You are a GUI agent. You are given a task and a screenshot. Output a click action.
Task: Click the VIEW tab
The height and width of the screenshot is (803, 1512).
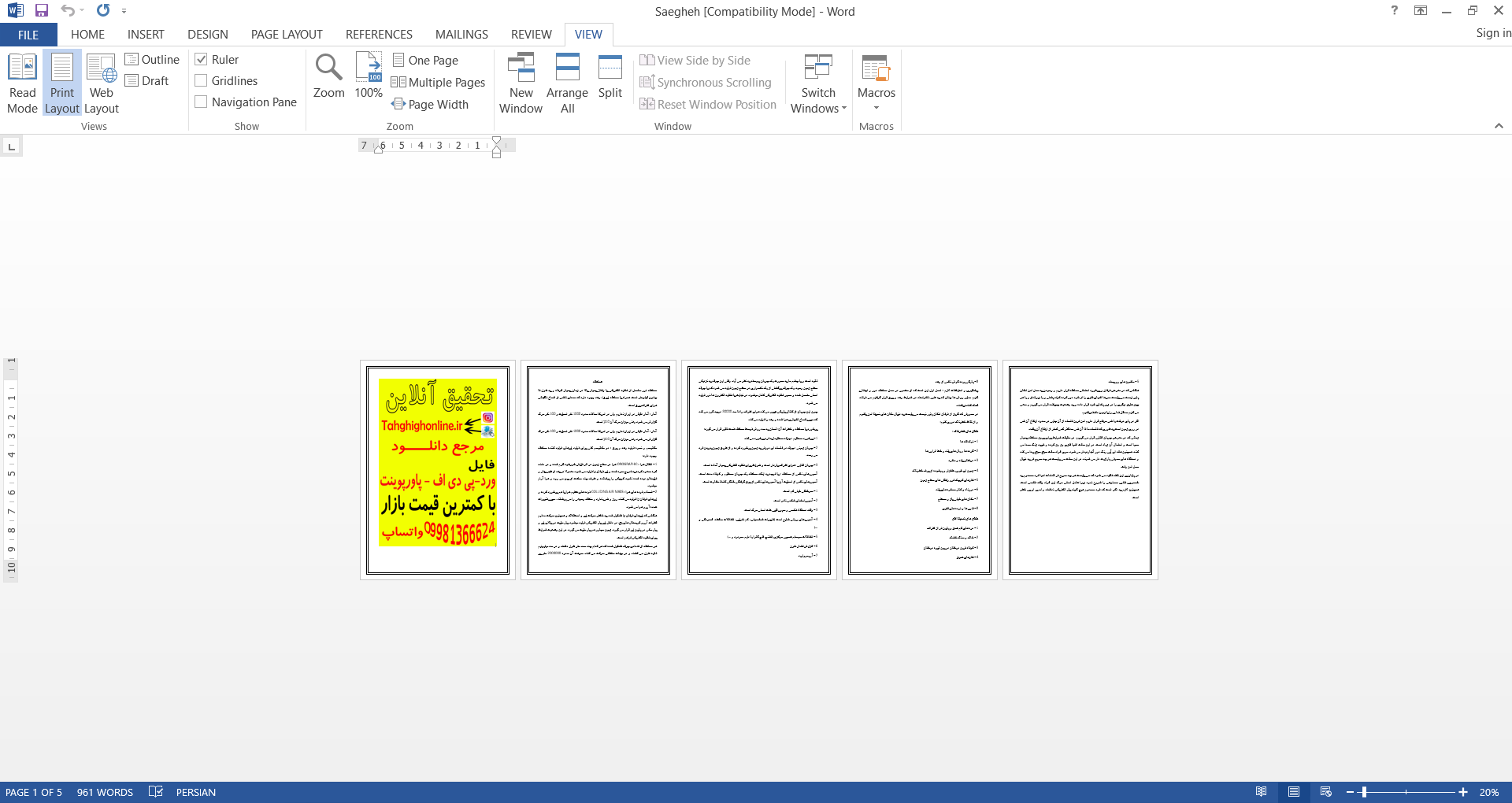click(588, 35)
